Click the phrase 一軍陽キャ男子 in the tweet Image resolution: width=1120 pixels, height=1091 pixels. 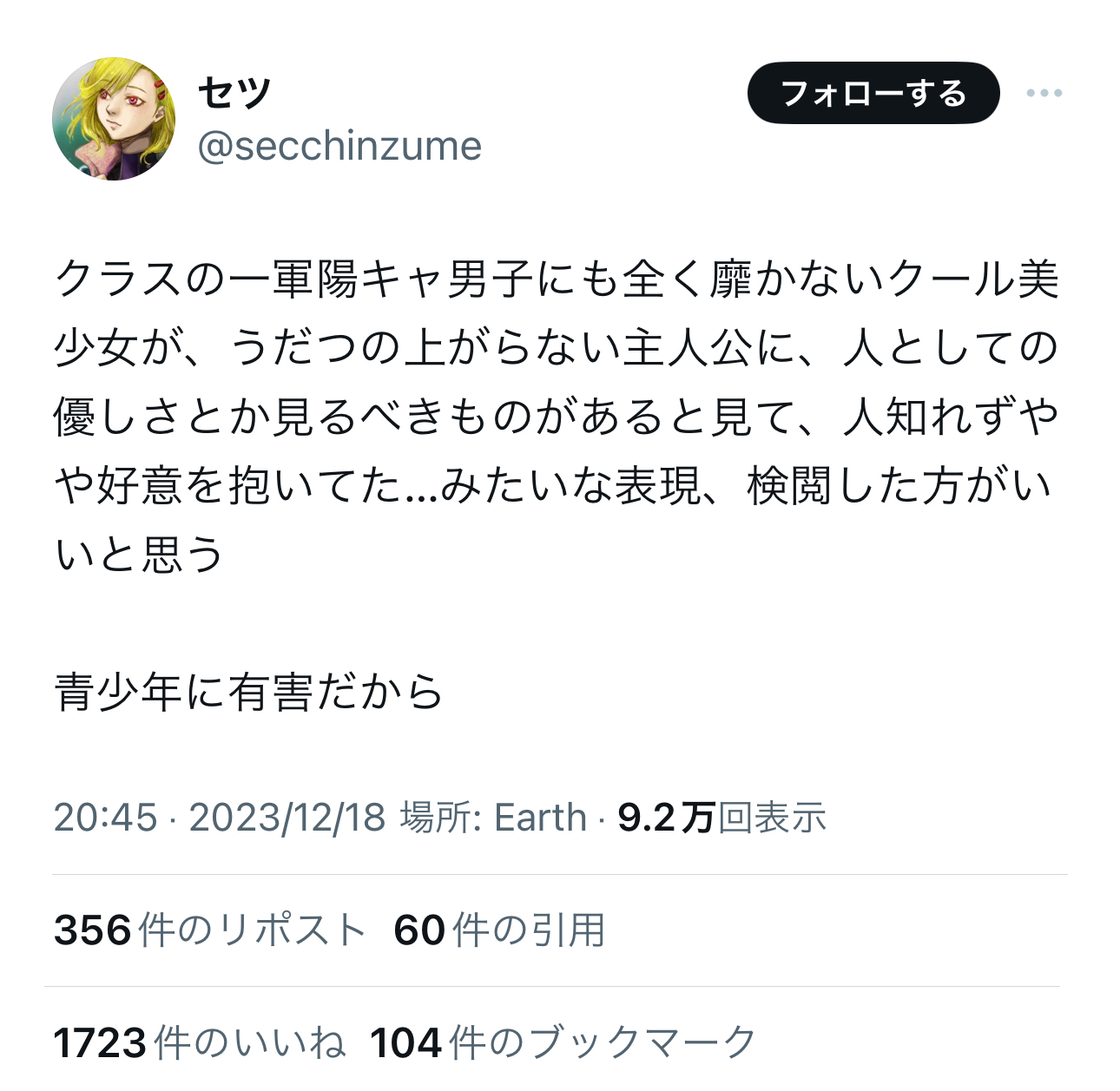pos(382,279)
